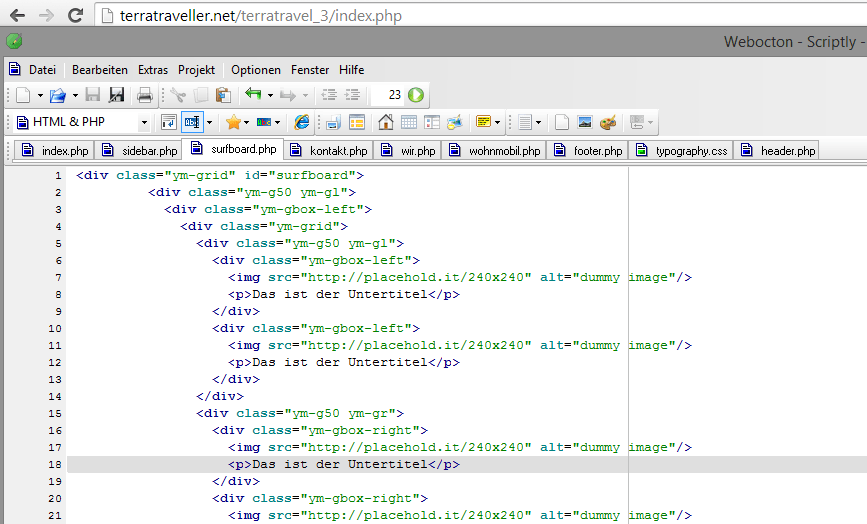Click the green Undo arrow

253,94
